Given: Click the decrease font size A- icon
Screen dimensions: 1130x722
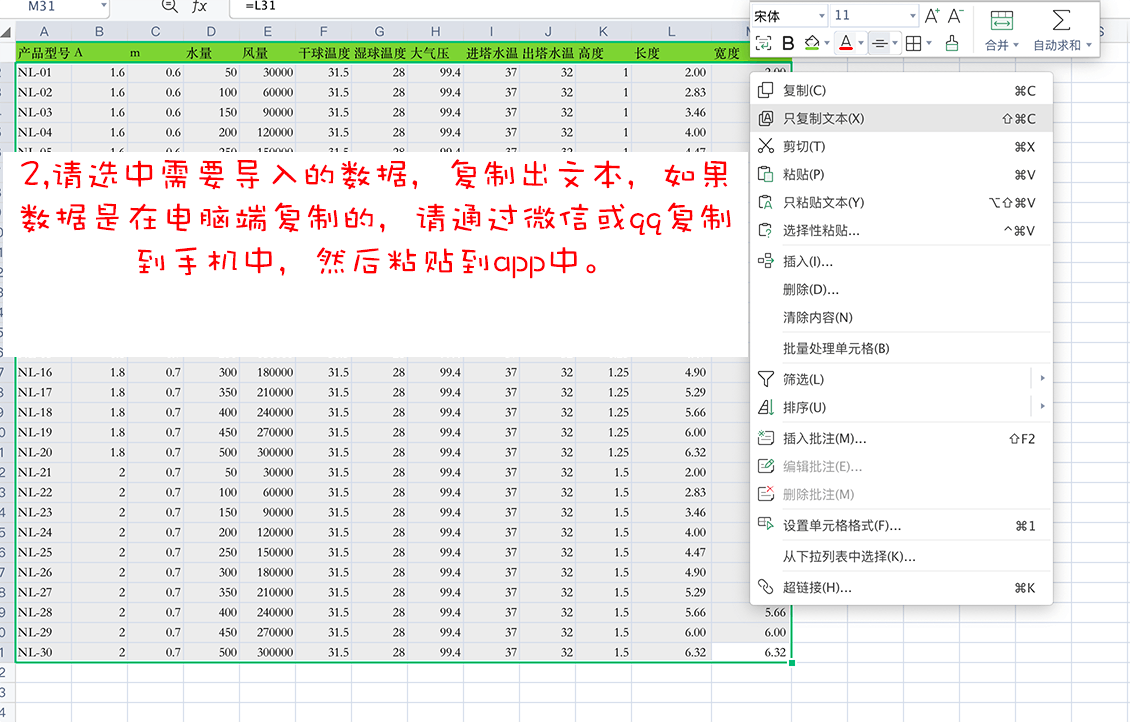Looking at the screenshot, I should 956,16.
